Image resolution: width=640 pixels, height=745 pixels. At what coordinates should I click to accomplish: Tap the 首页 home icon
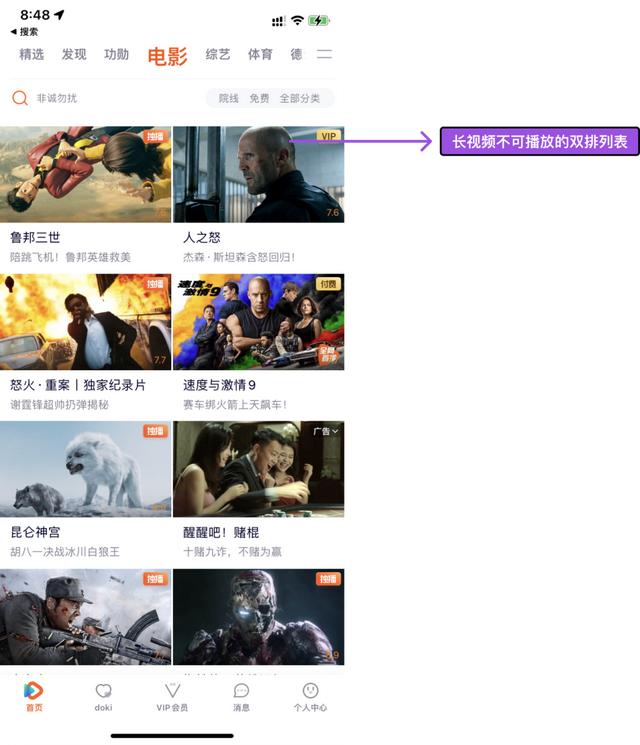coord(34,691)
